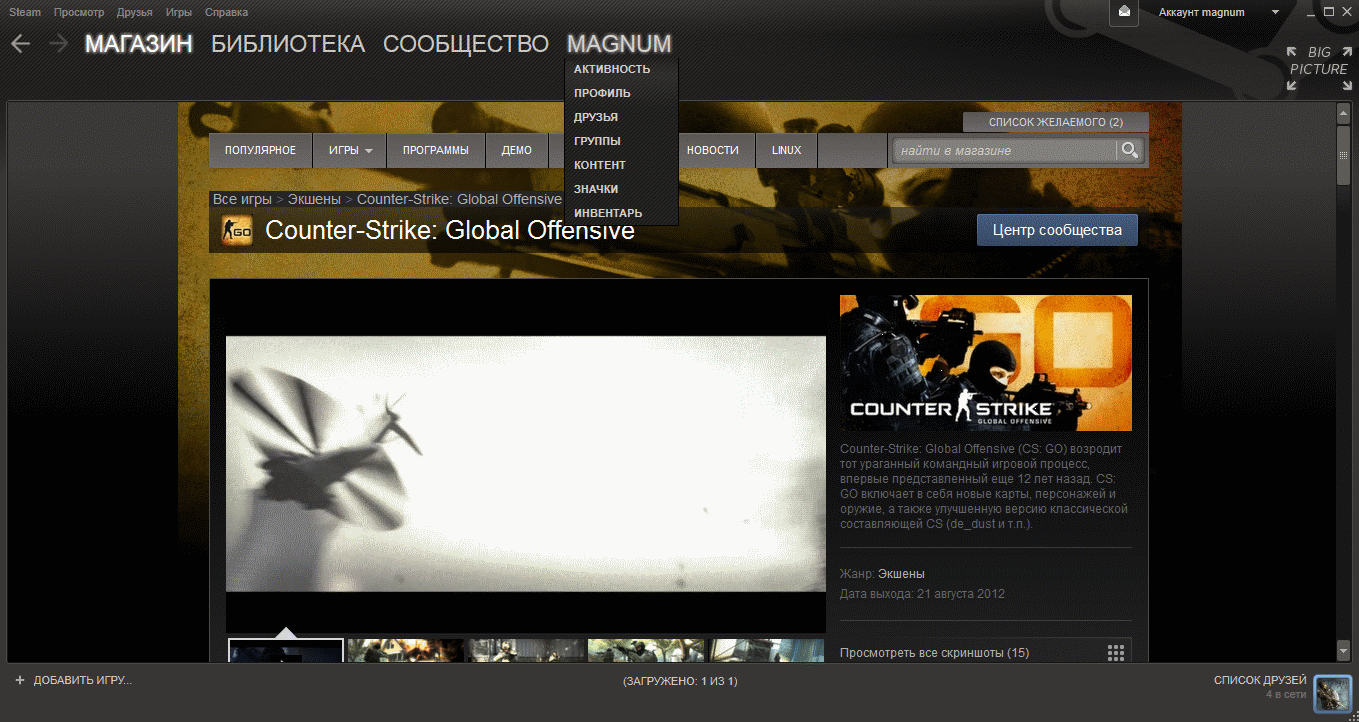Click Все игры breadcrumb link
This screenshot has width=1359, height=722.
point(242,199)
